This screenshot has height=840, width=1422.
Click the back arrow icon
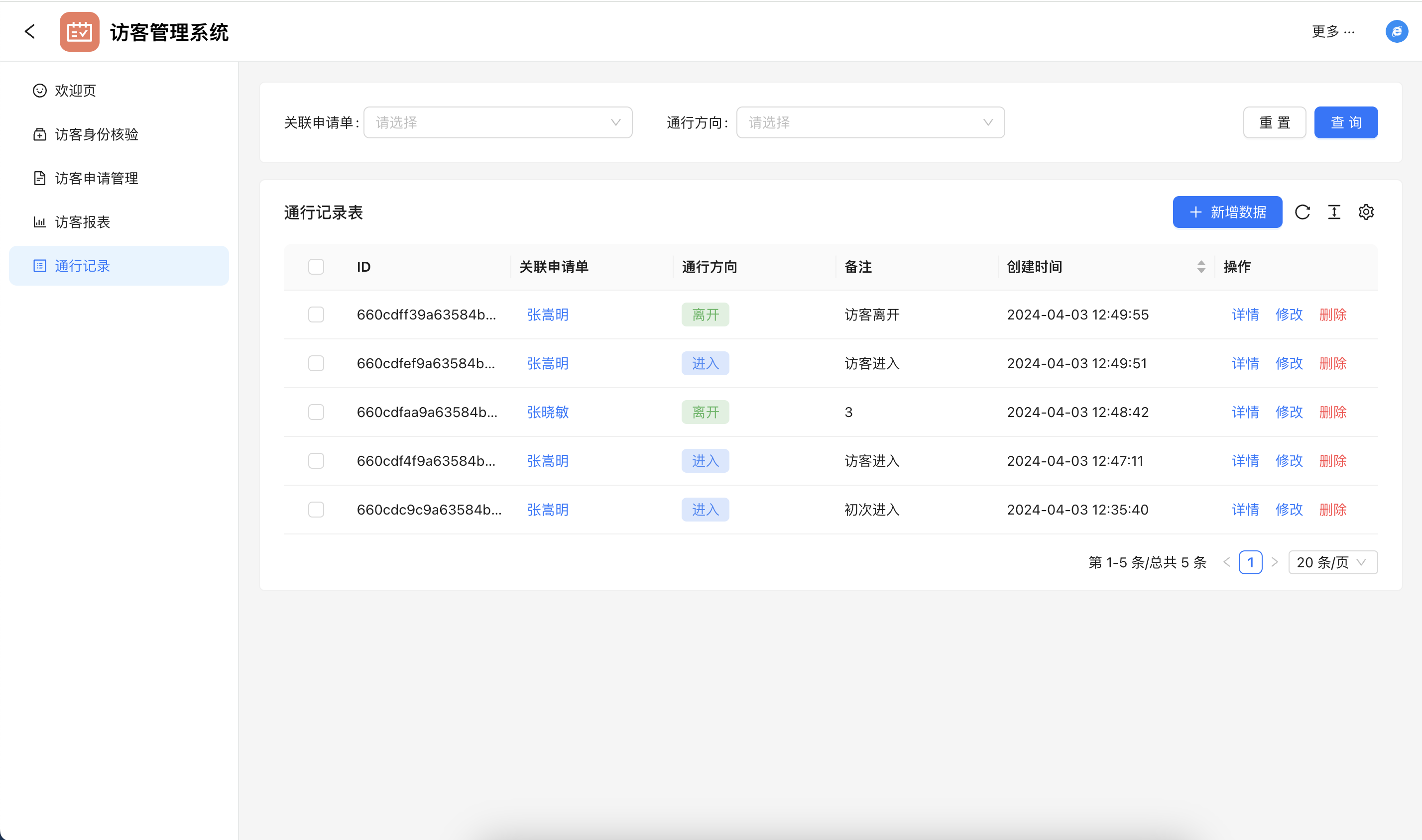pos(30,32)
